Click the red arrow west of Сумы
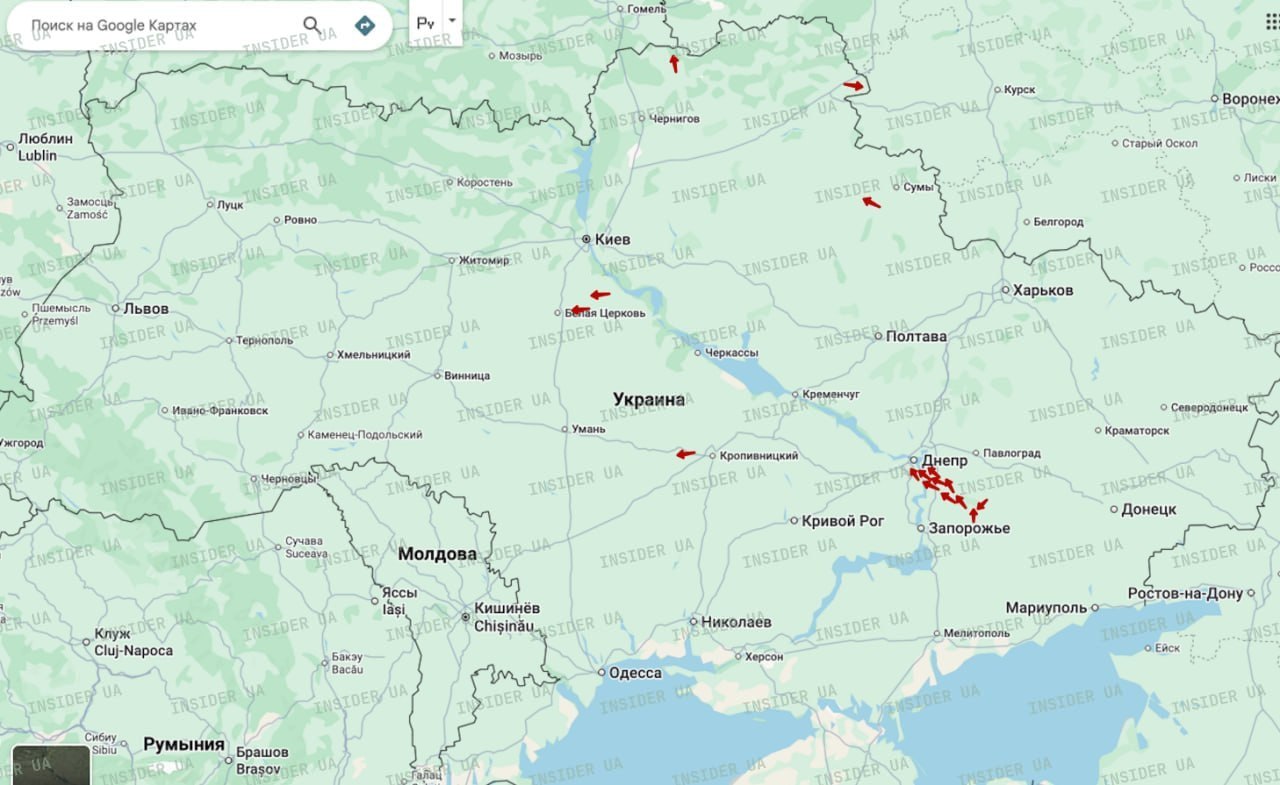1280x785 pixels. (x=872, y=202)
